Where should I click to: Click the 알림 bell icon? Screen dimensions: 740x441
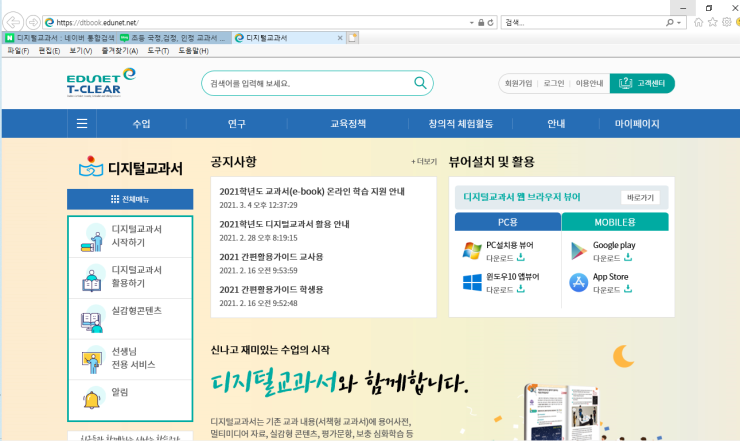(x=92, y=399)
